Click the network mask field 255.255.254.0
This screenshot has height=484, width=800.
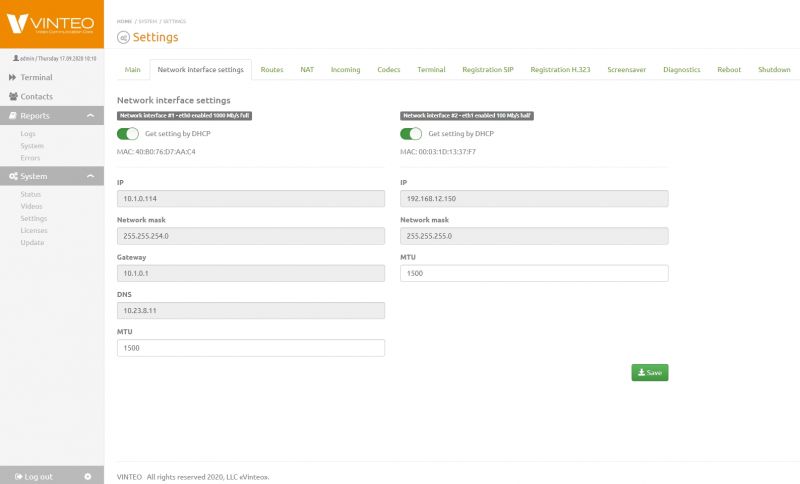pyautogui.click(x=251, y=236)
